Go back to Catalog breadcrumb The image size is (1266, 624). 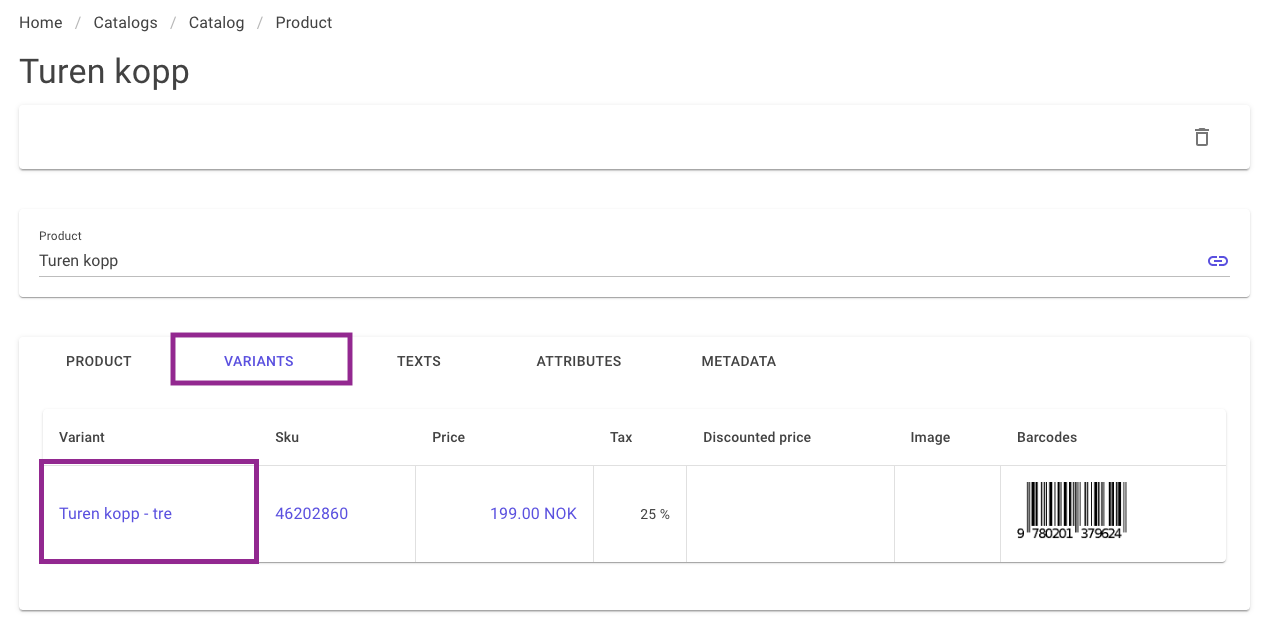coord(217,22)
